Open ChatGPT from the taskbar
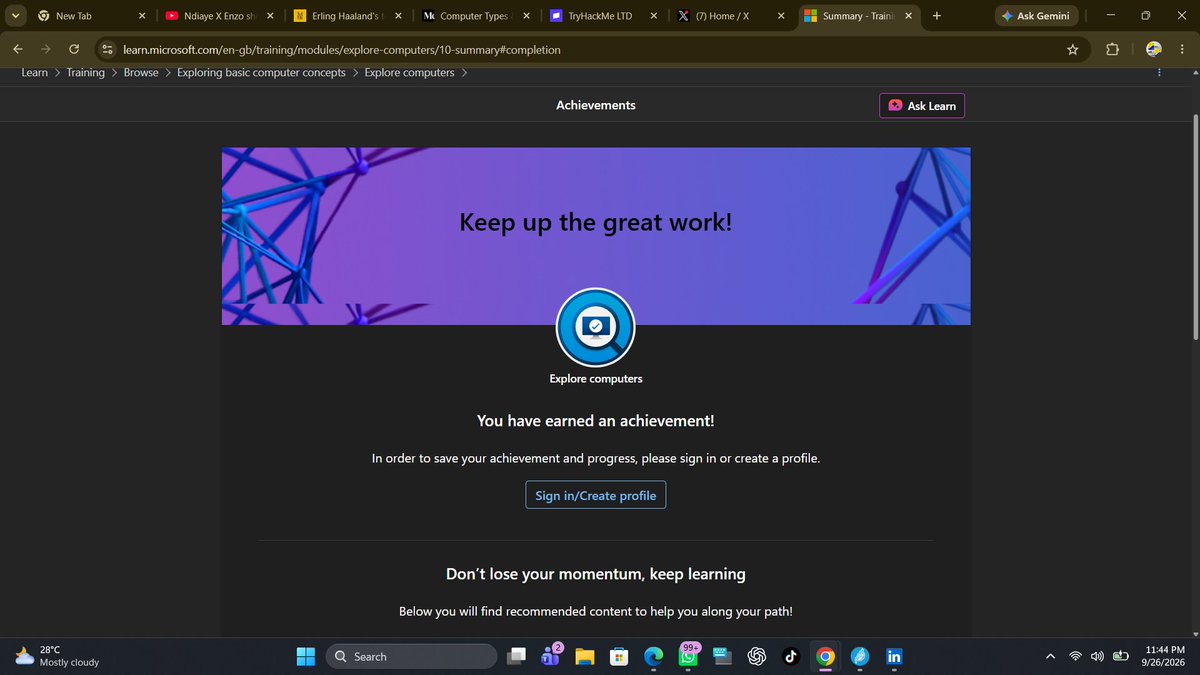The width and height of the screenshot is (1200, 675). click(x=757, y=656)
